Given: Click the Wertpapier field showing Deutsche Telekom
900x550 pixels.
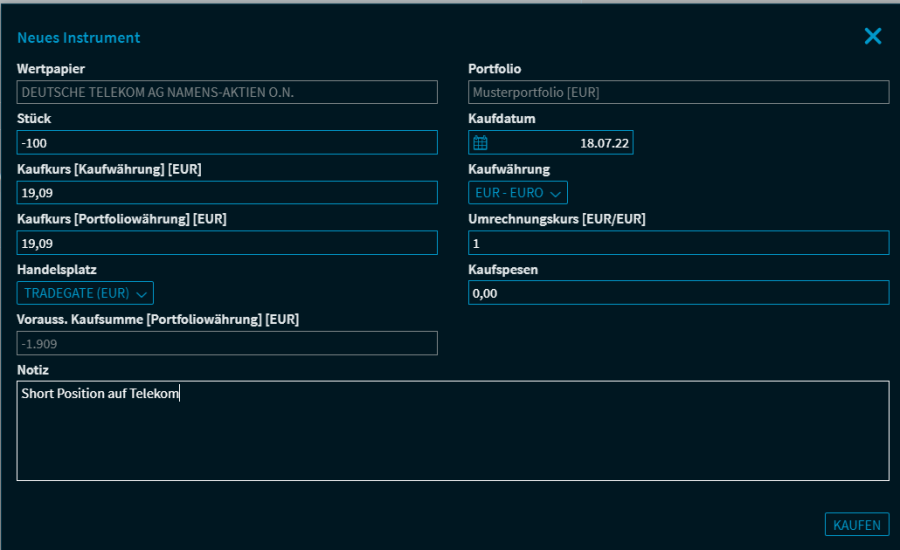Looking at the screenshot, I should [227, 92].
